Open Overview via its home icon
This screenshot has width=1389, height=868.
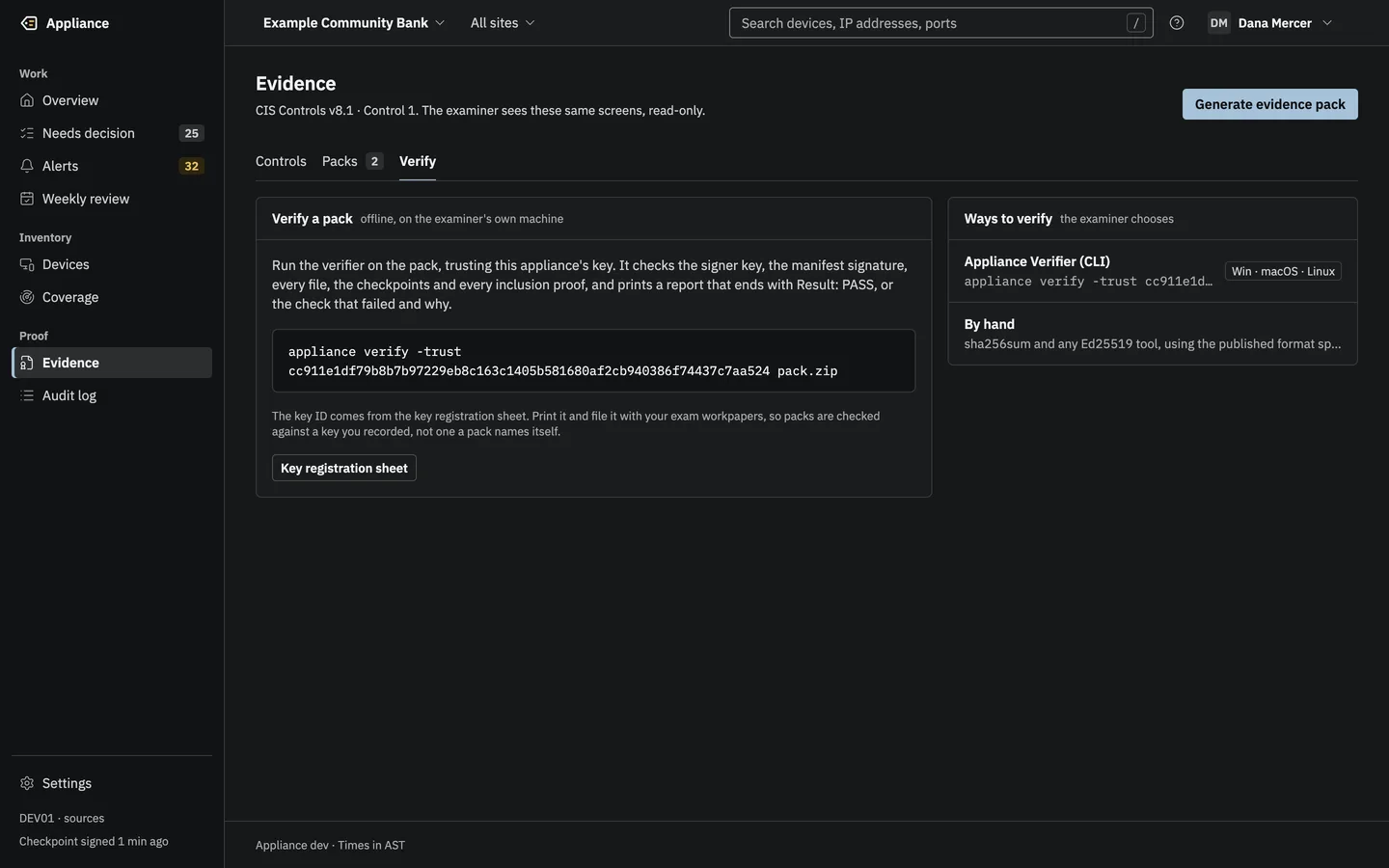(27, 100)
